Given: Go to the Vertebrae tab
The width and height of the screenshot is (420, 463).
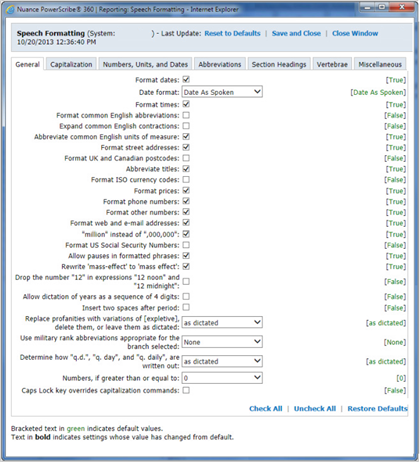Looking at the screenshot, I should 332,64.
